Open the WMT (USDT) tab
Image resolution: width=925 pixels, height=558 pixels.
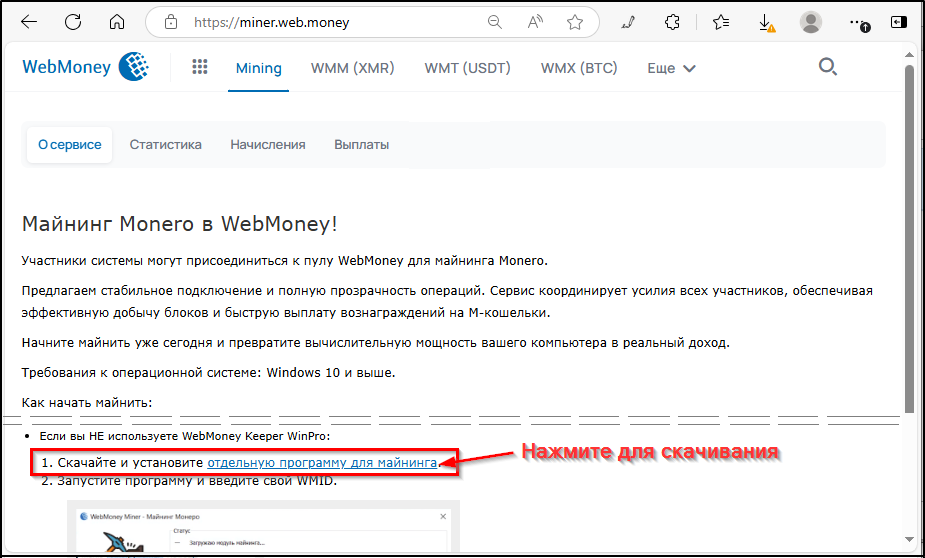click(467, 68)
